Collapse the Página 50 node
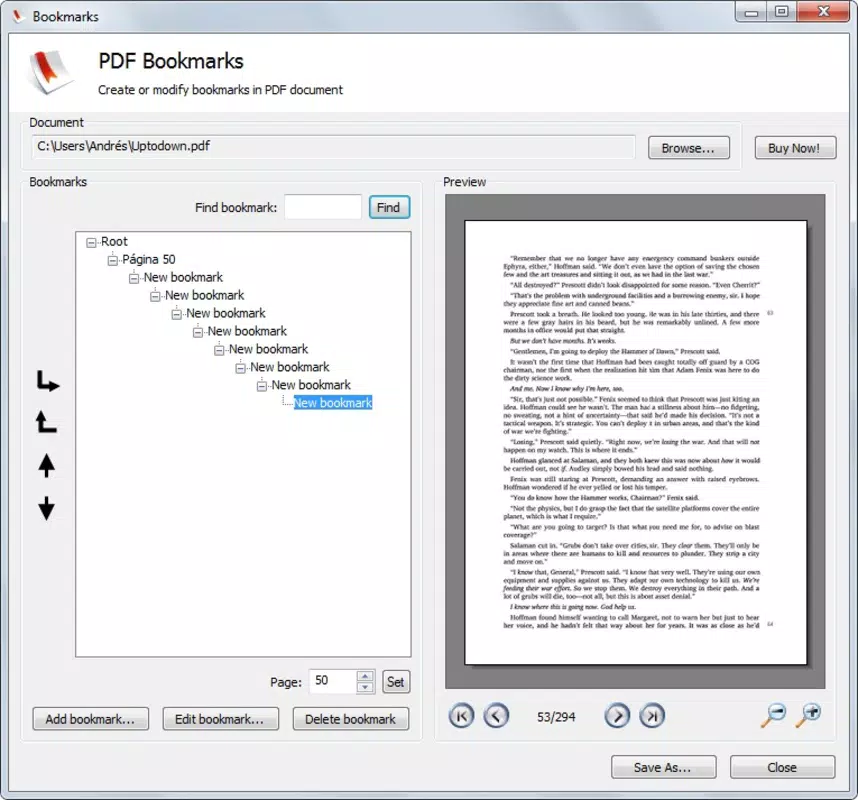The width and height of the screenshot is (858, 800). point(113,260)
